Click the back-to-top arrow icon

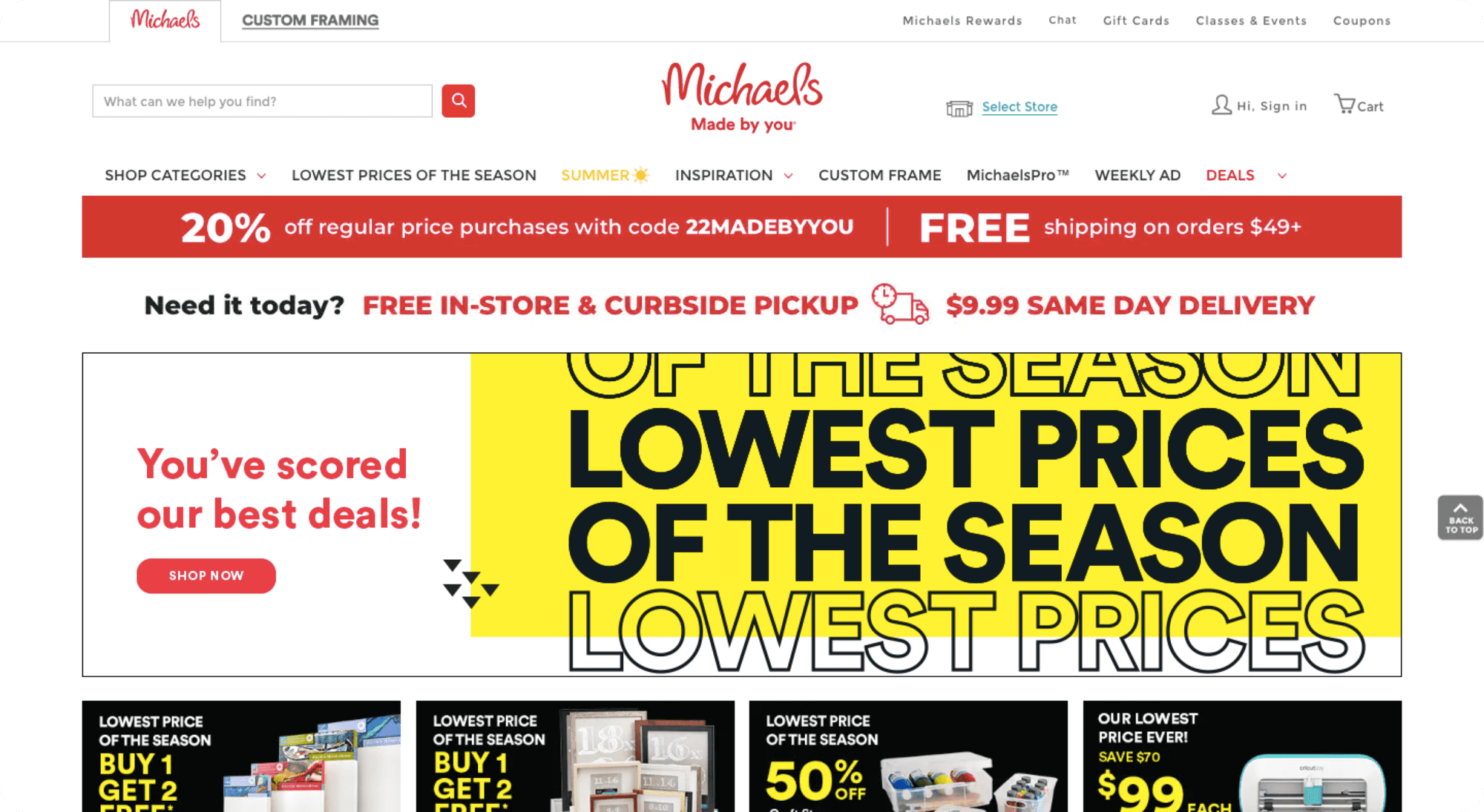point(1460,511)
